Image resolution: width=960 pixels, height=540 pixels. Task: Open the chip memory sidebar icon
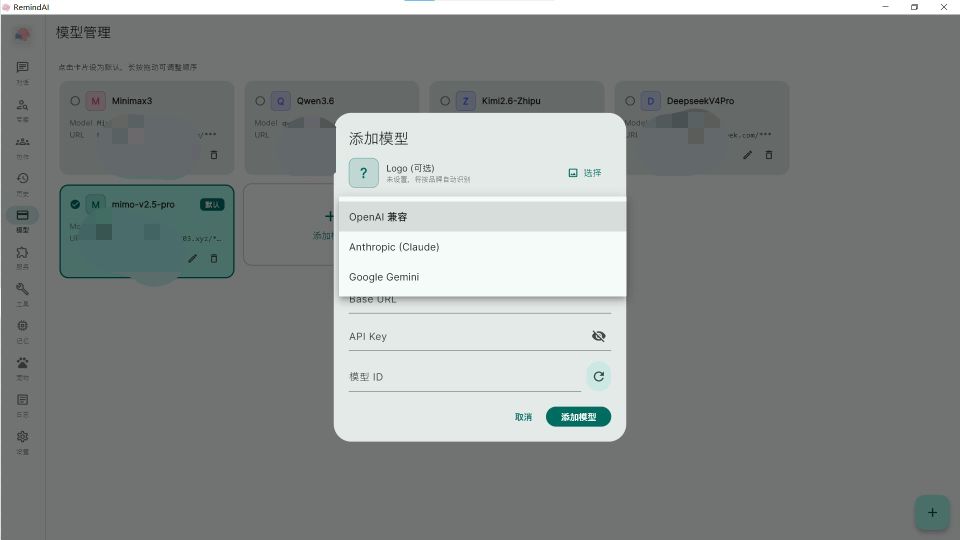tap(23, 326)
